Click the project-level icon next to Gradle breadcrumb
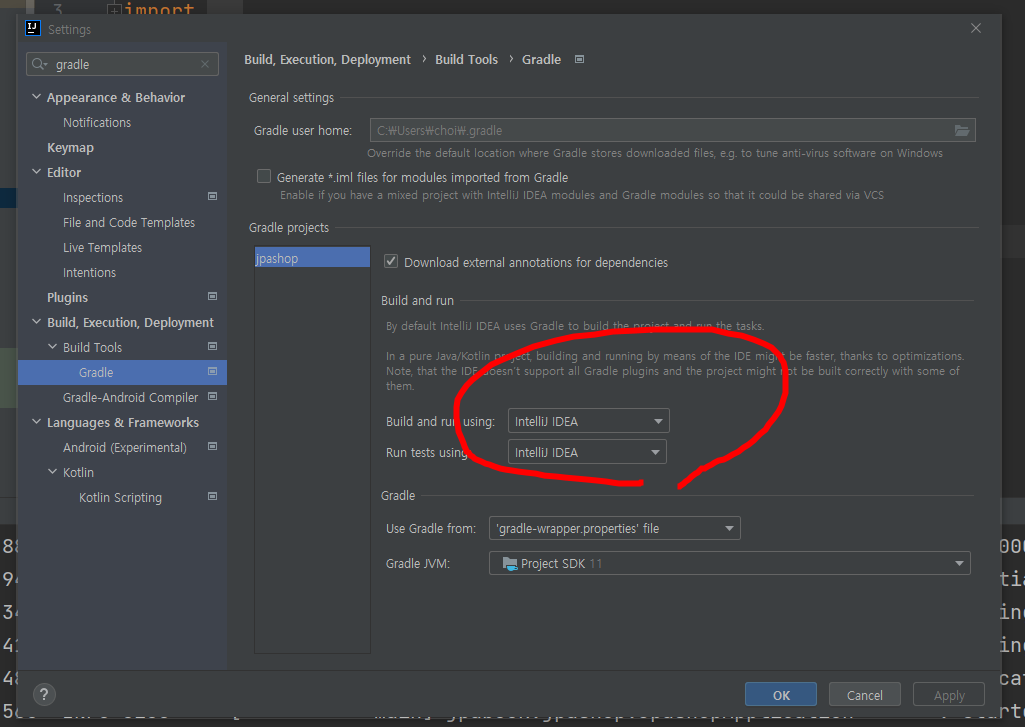 point(579,59)
